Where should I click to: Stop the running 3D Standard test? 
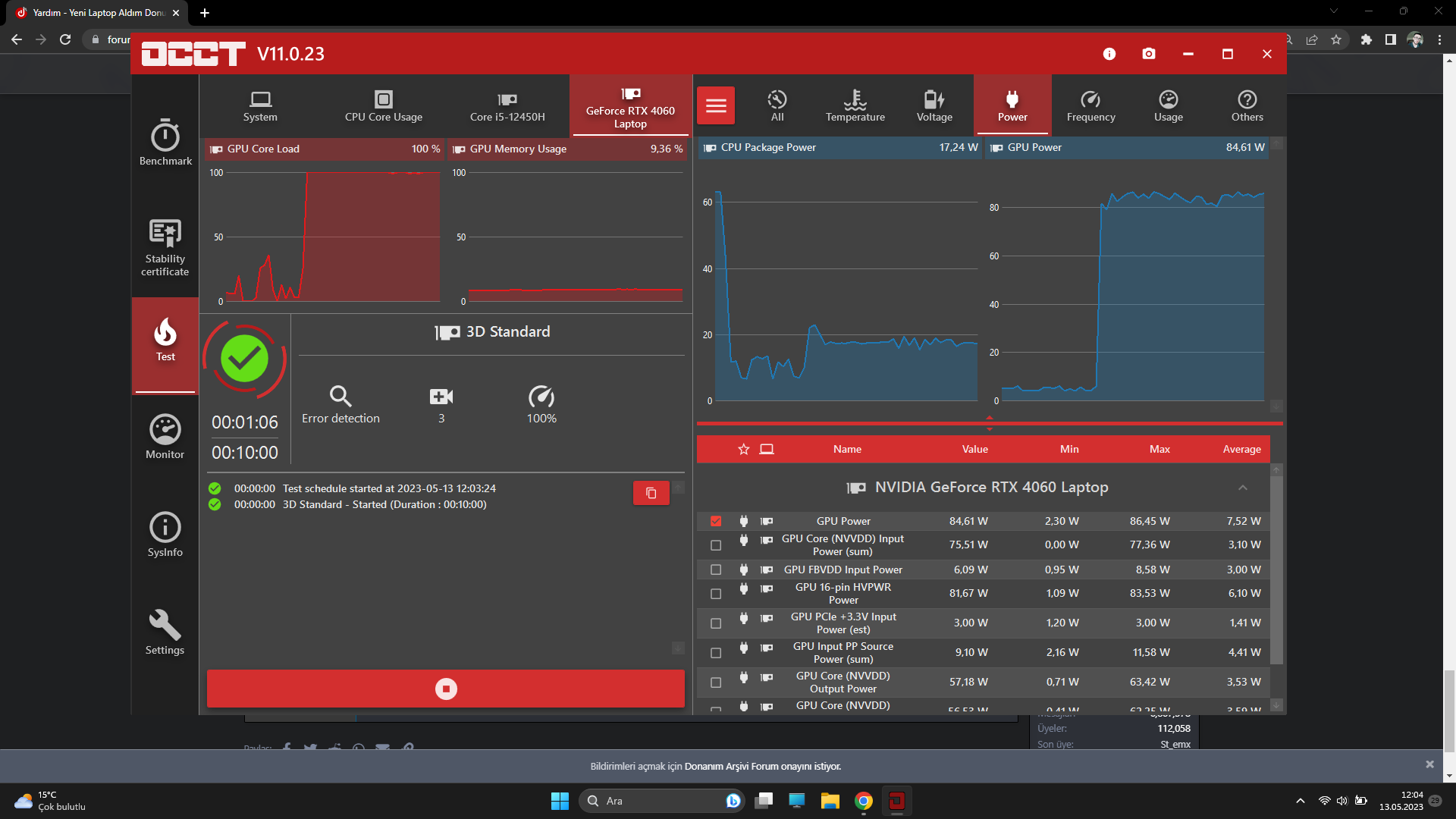click(446, 689)
